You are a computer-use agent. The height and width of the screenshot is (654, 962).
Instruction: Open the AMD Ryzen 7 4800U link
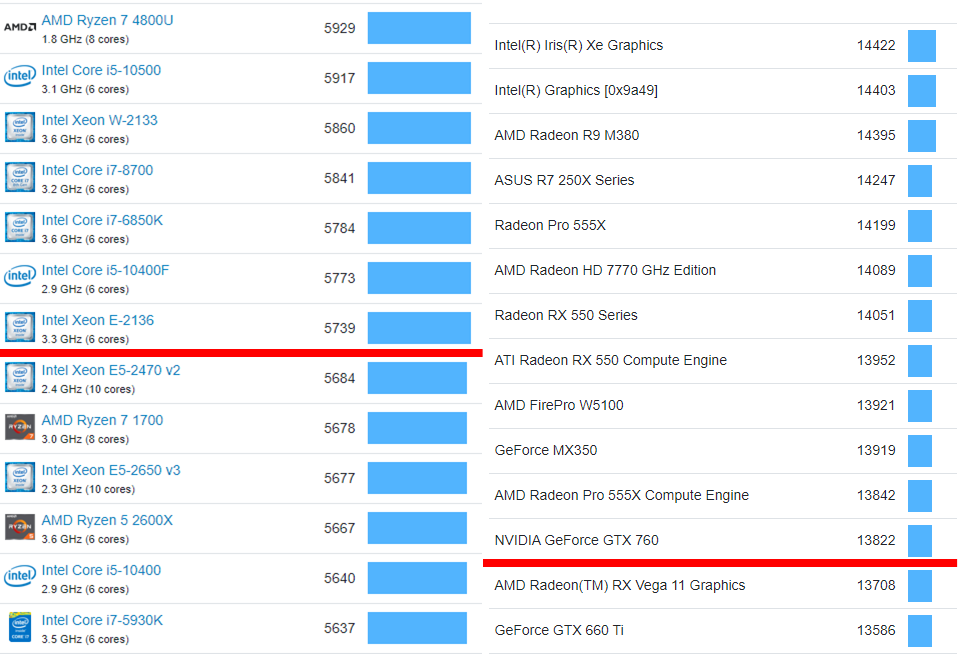pyautogui.click(x=107, y=20)
